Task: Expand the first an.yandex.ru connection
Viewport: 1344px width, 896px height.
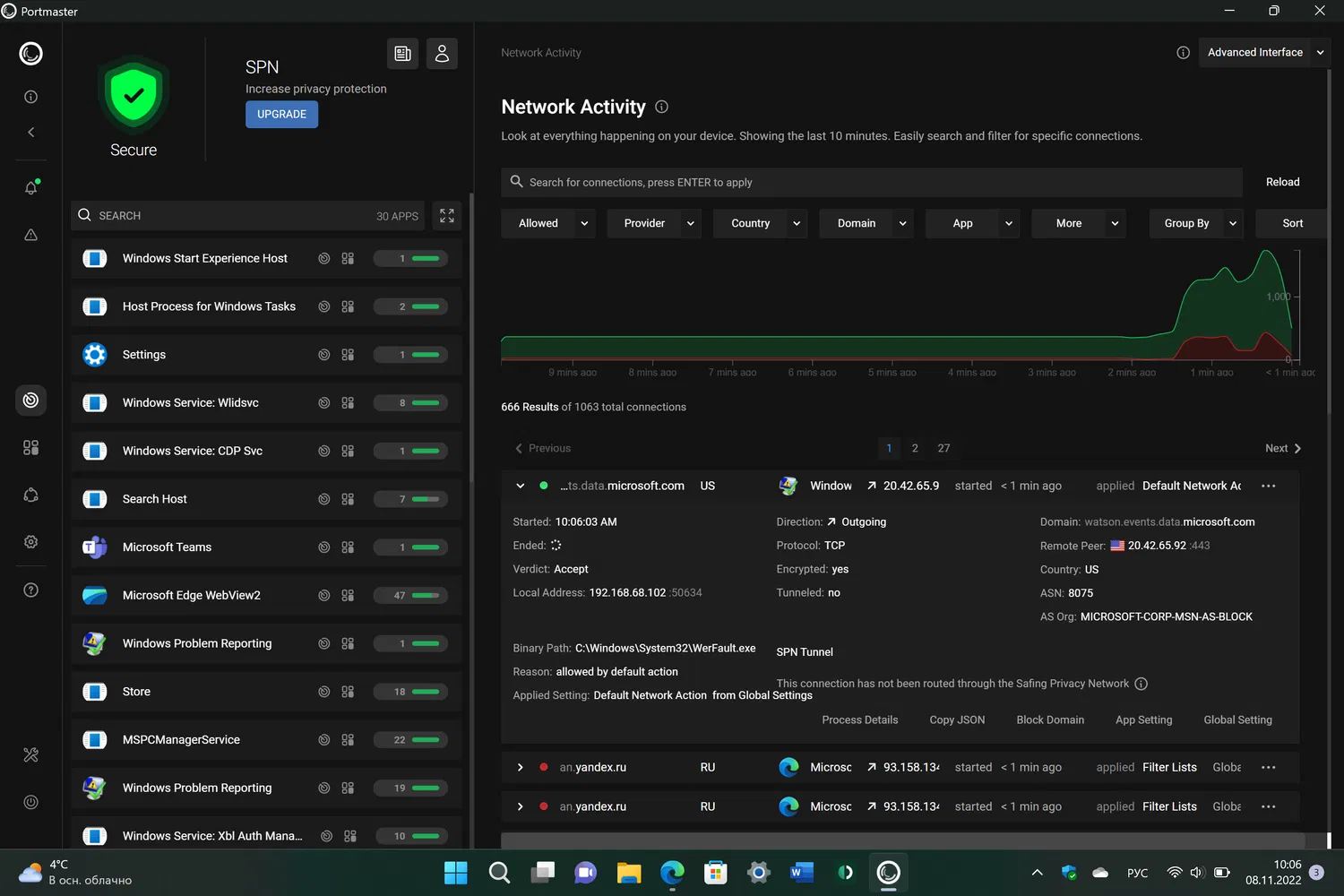Action: coord(520,768)
